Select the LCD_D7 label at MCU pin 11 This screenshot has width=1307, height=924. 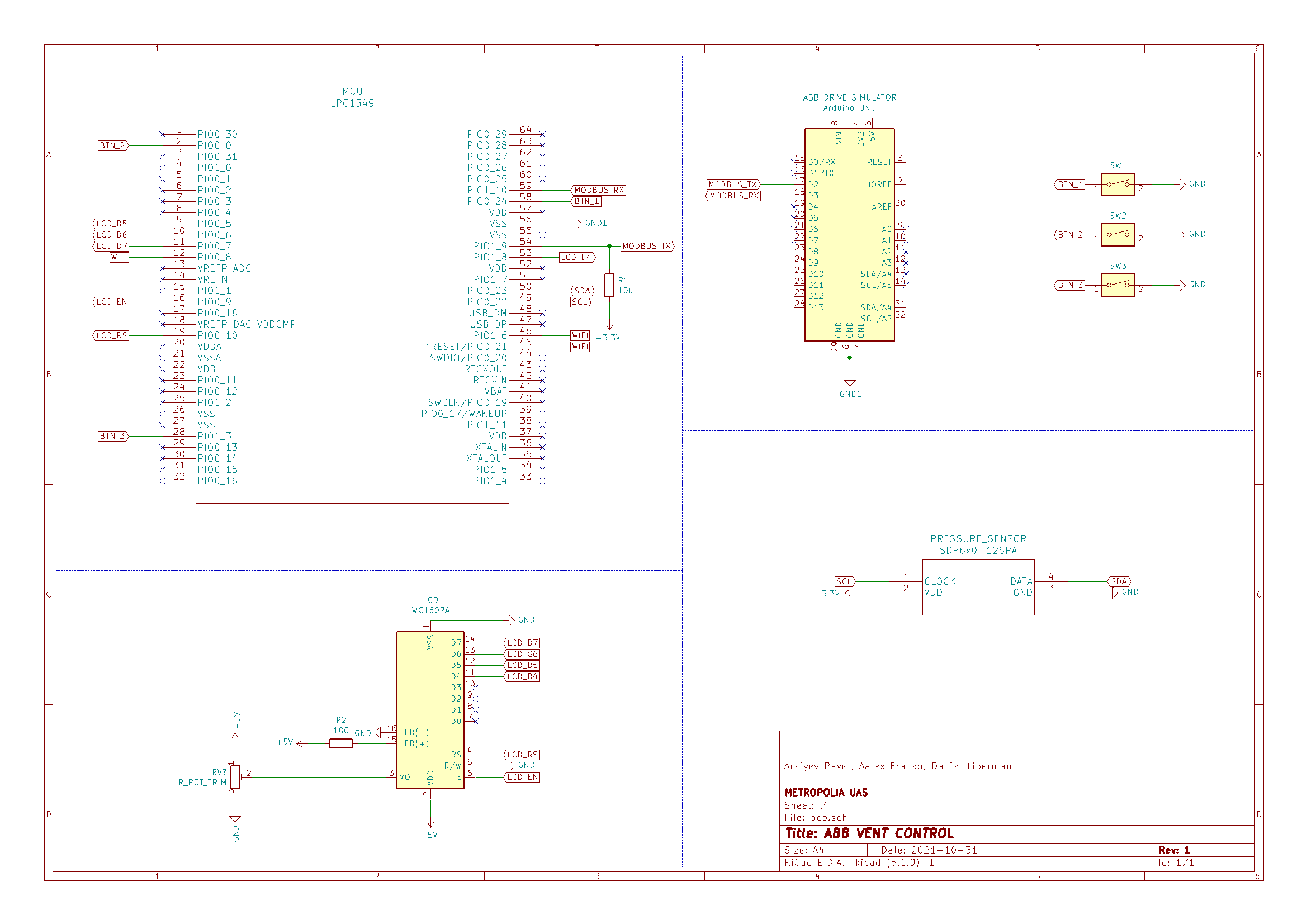[x=111, y=246]
